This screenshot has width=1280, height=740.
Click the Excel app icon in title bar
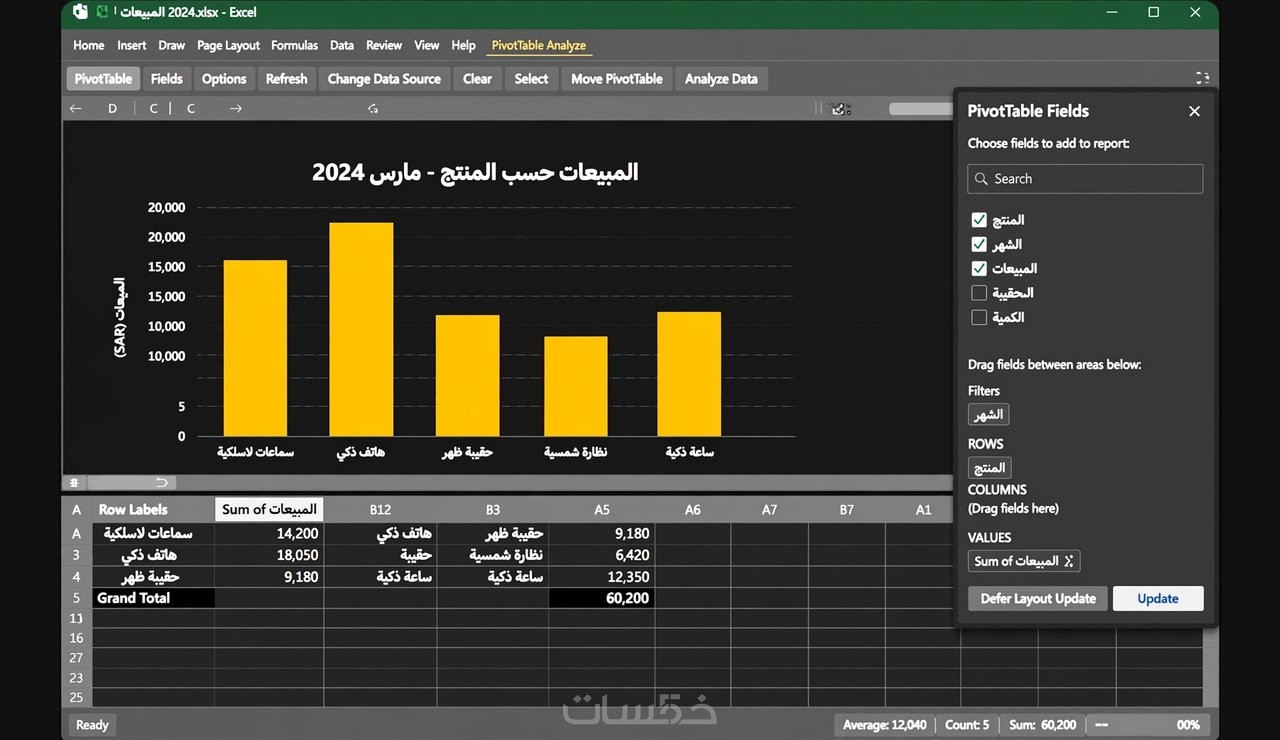(x=80, y=12)
